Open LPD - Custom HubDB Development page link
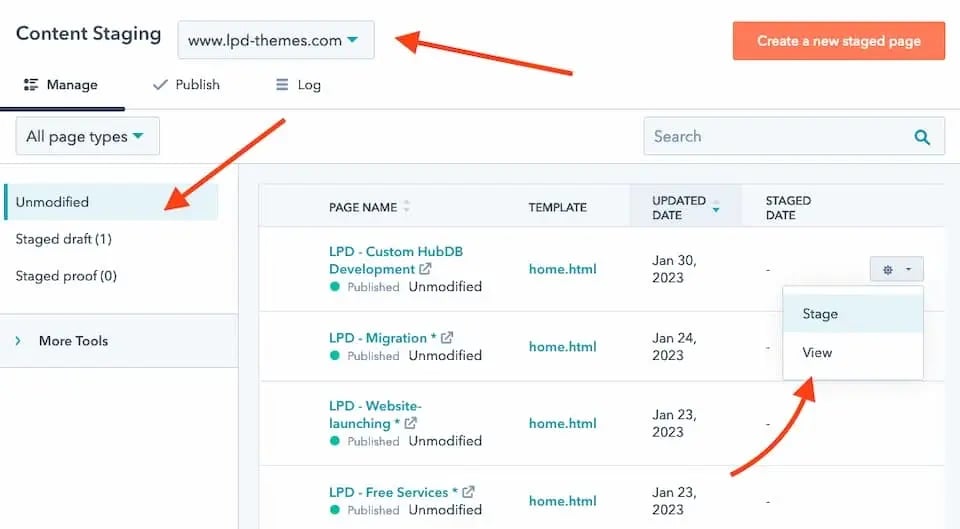The height and width of the screenshot is (529, 960). click(396, 260)
